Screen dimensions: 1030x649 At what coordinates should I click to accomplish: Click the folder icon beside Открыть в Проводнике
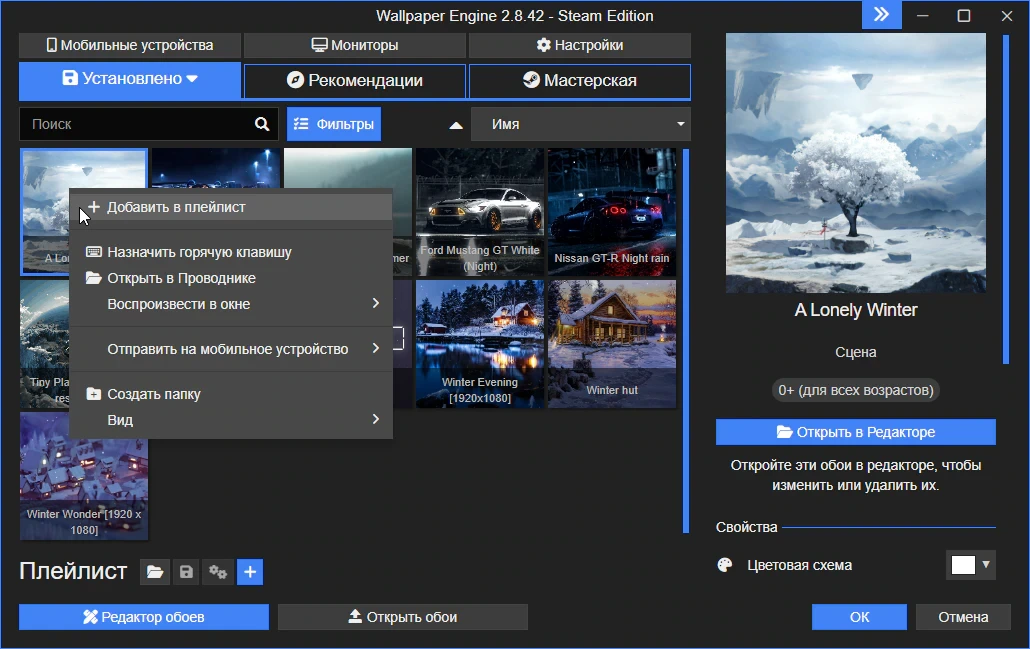coord(94,278)
